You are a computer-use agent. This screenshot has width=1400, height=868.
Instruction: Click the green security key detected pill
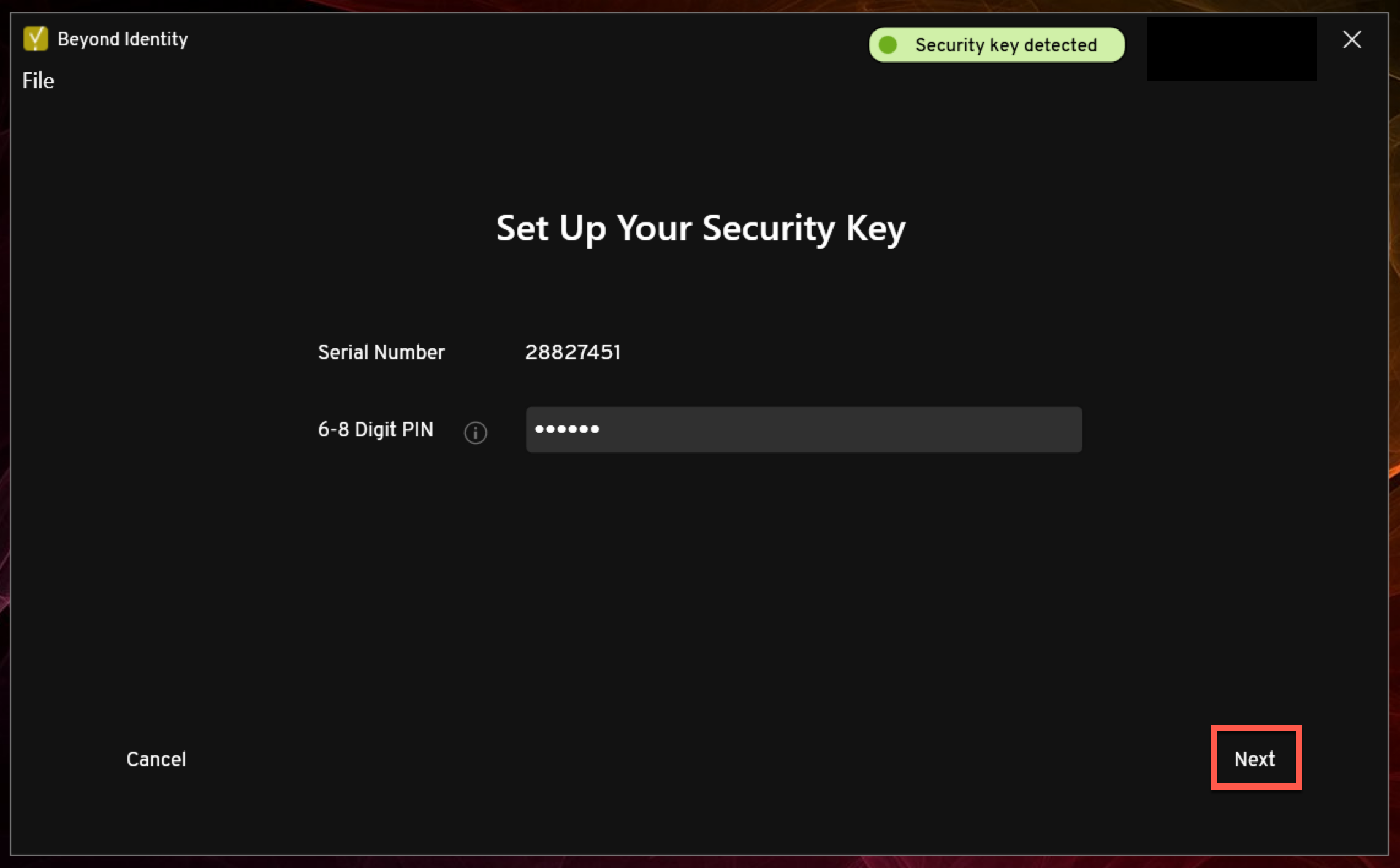tap(996, 44)
